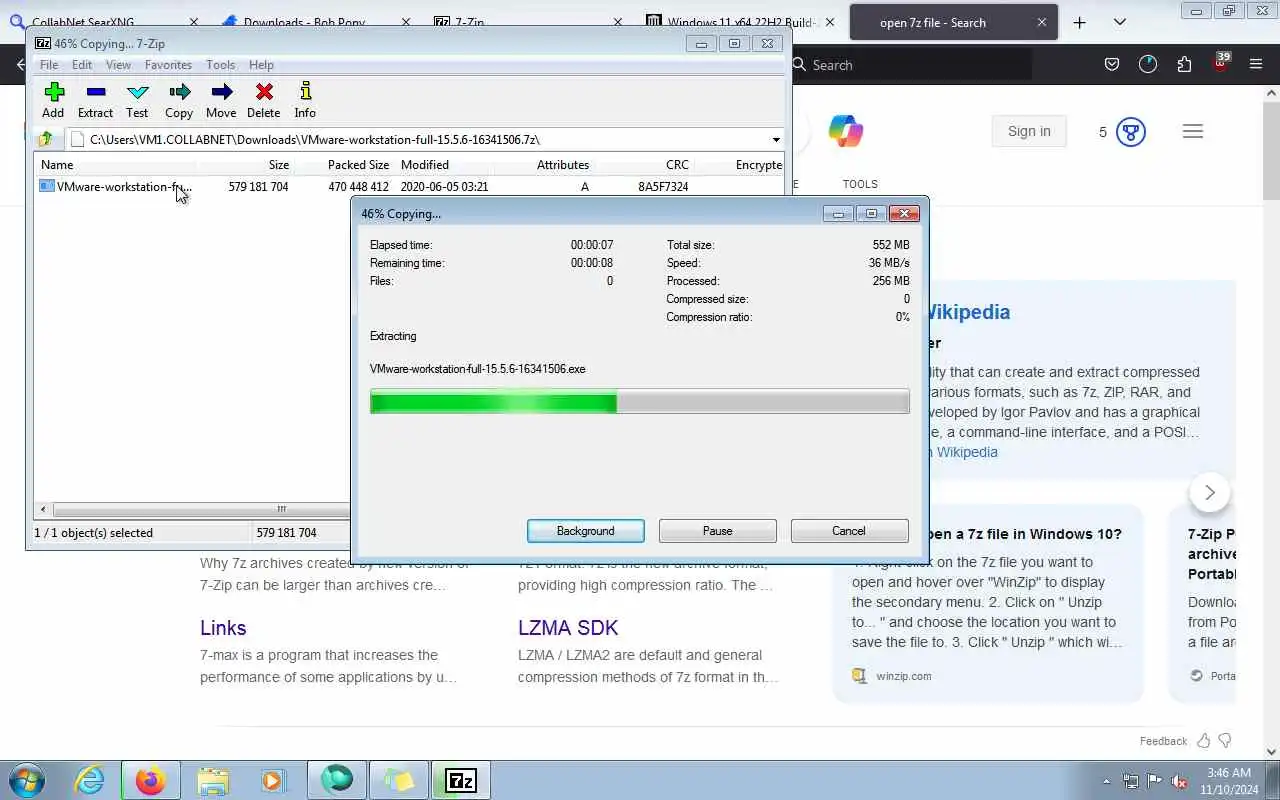Open the Favorites menu
Viewport: 1280px width, 800px height.
coord(168,65)
